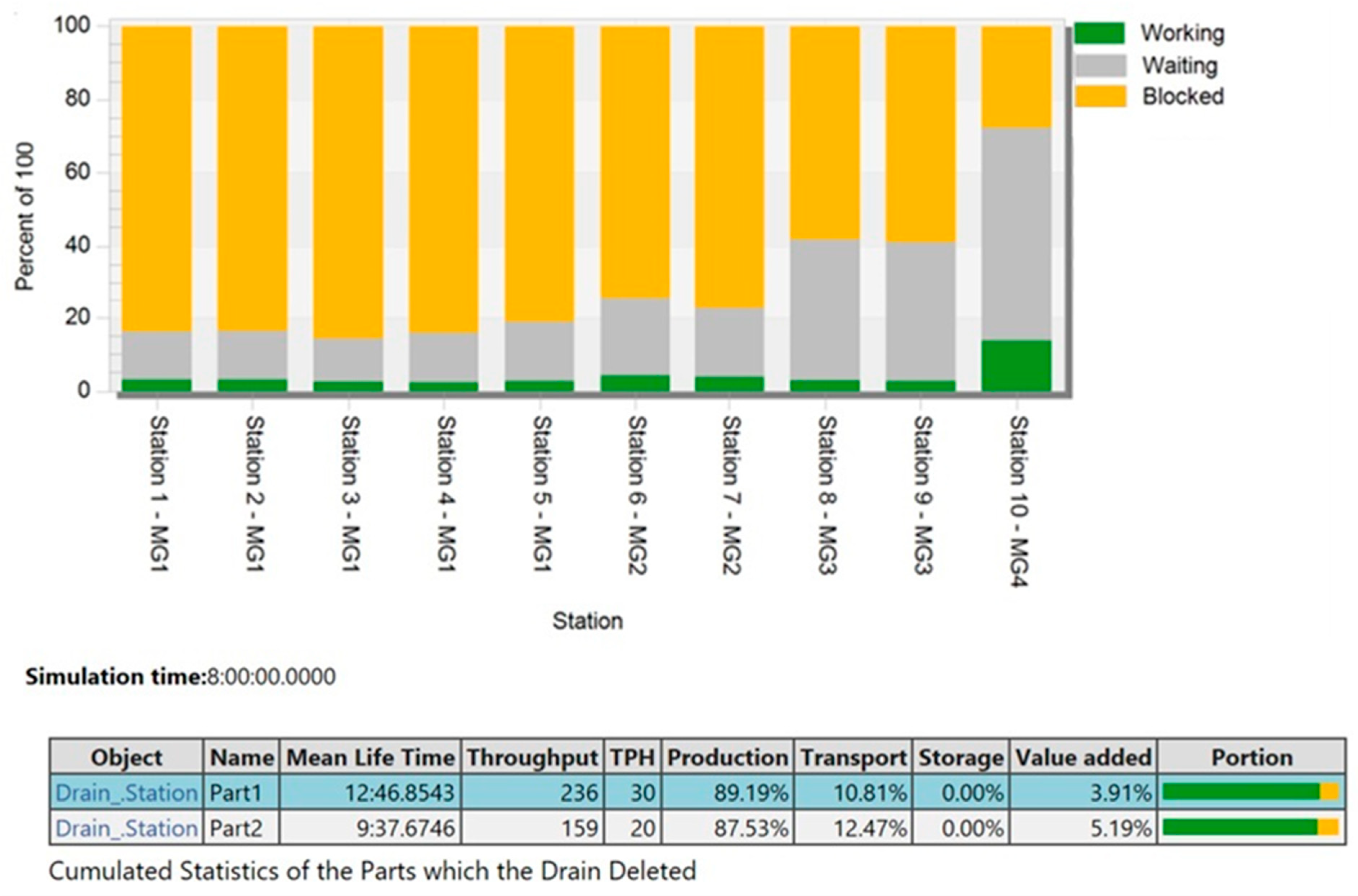Click the Part2 mean life time cell

point(370,828)
